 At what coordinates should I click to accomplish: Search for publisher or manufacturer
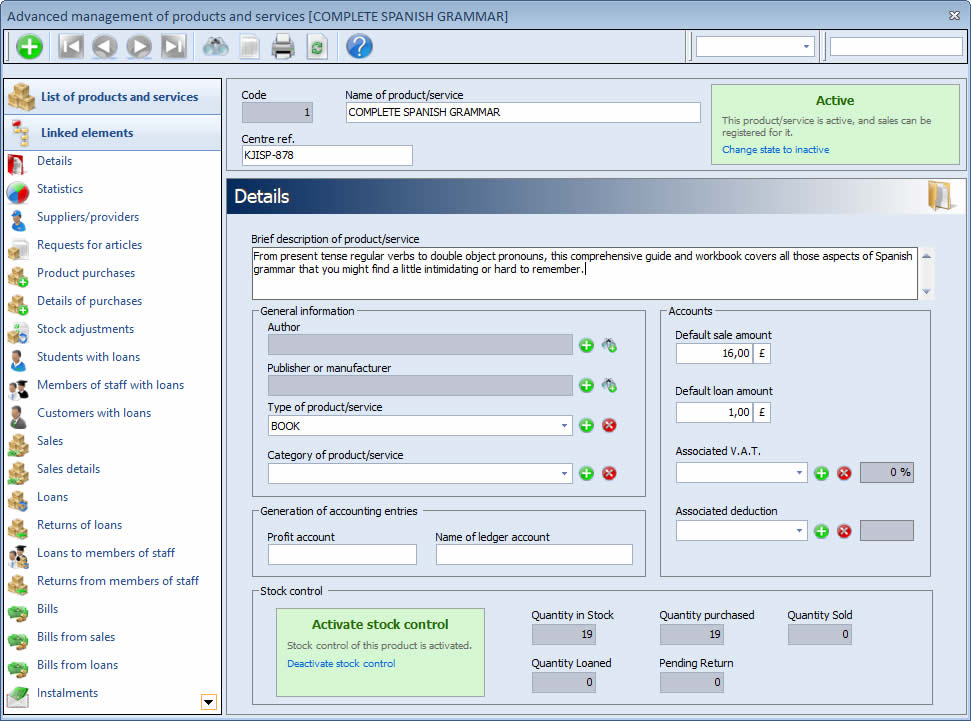coord(609,386)
